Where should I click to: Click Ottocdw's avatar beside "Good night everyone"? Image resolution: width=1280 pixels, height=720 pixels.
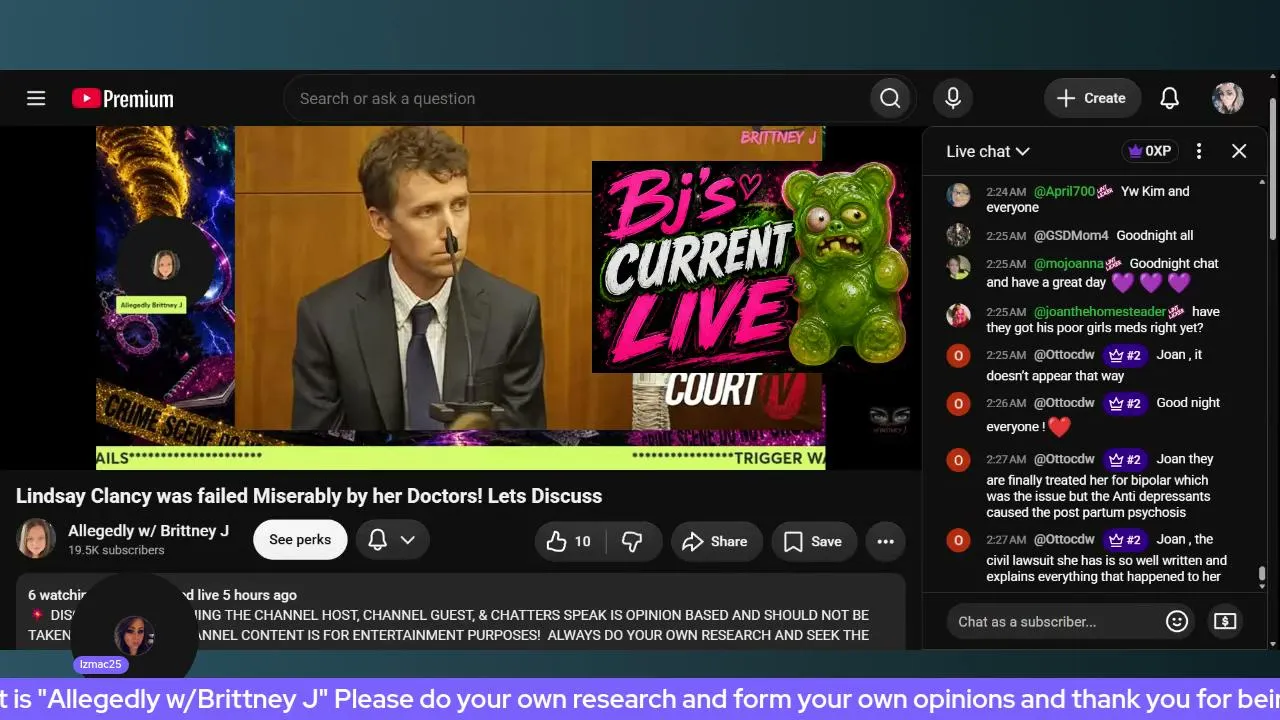958,403
